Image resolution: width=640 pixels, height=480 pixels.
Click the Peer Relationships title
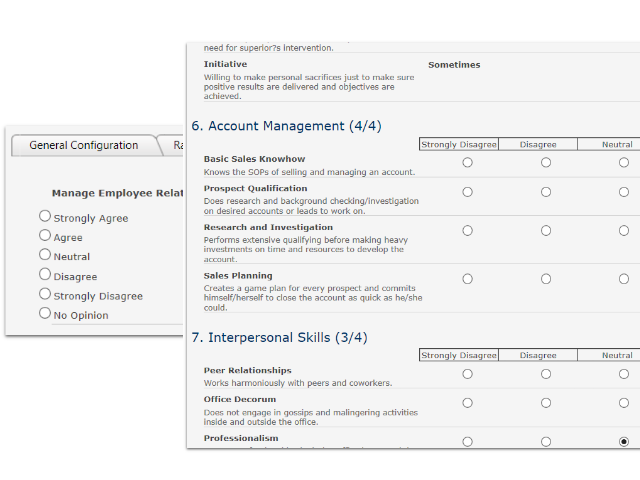pyautogui.click(x=247, y=370)
